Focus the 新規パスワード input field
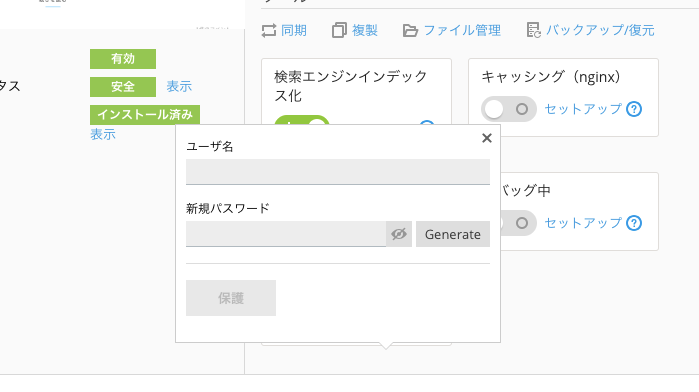 click(x=286, y=234)
